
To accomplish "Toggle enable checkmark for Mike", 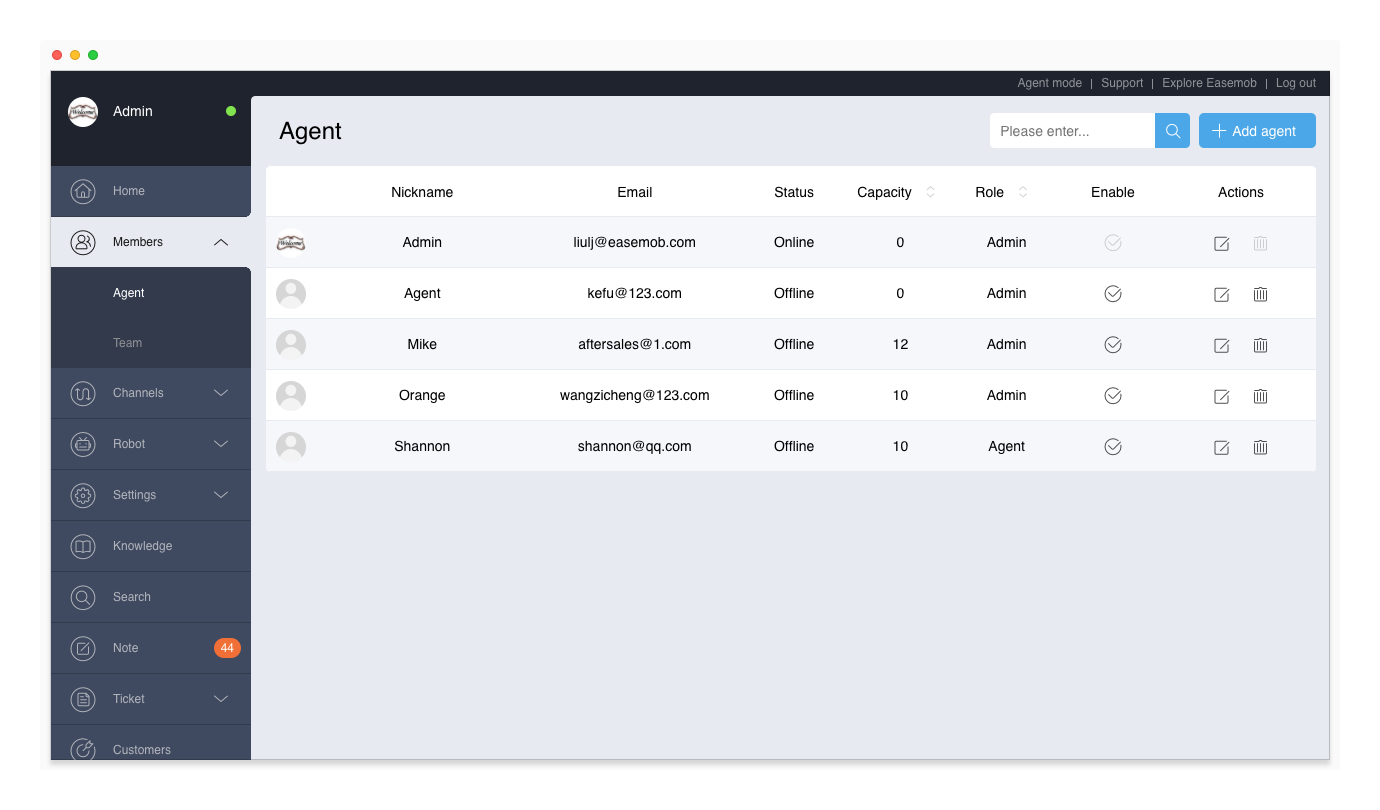I will [x=1113, y=344].
